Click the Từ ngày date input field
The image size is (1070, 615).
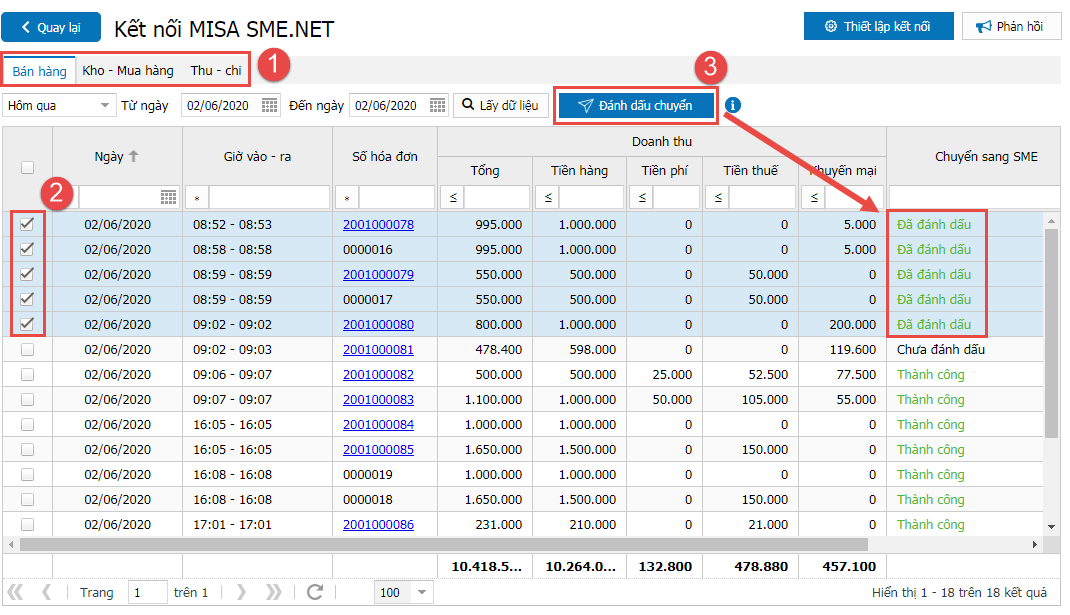tap(221, 105)
